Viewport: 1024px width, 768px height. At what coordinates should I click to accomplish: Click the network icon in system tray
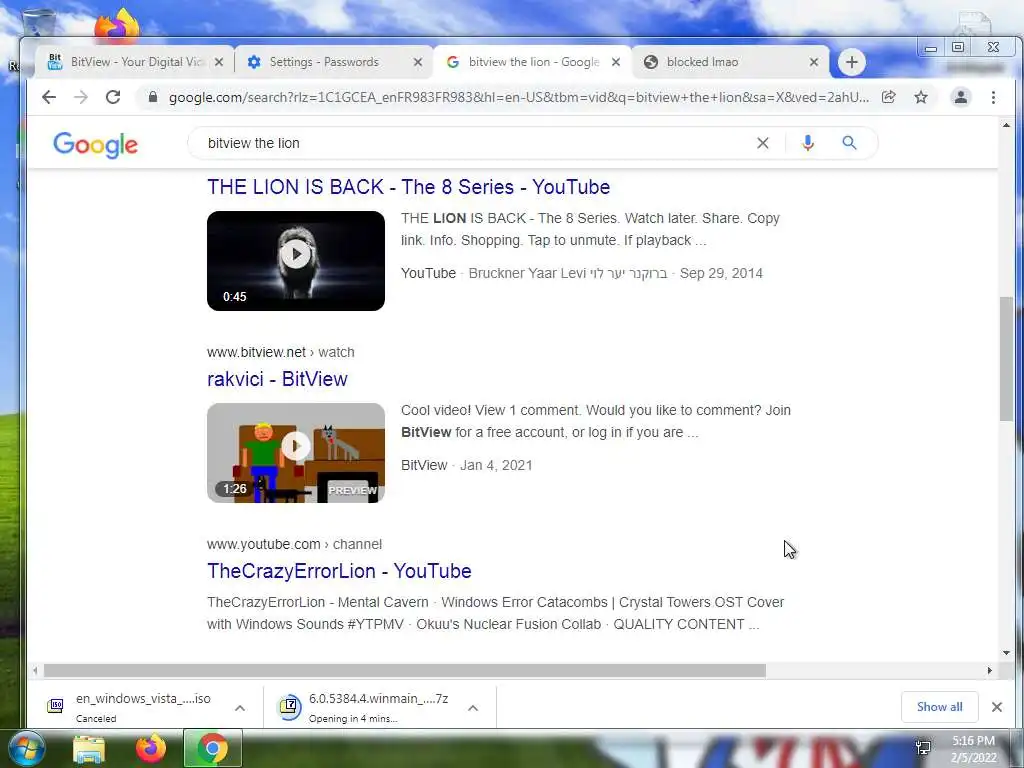[x=923, y=748]
